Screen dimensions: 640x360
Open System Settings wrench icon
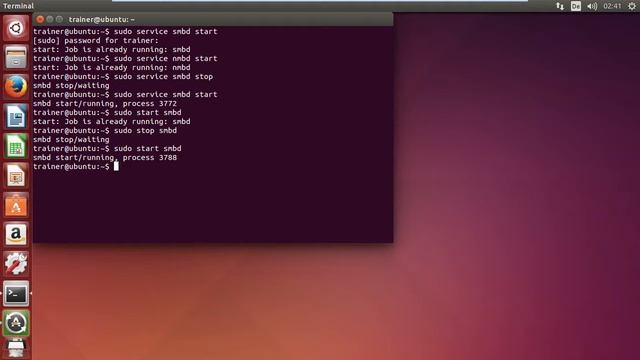[x=16, y=264]
